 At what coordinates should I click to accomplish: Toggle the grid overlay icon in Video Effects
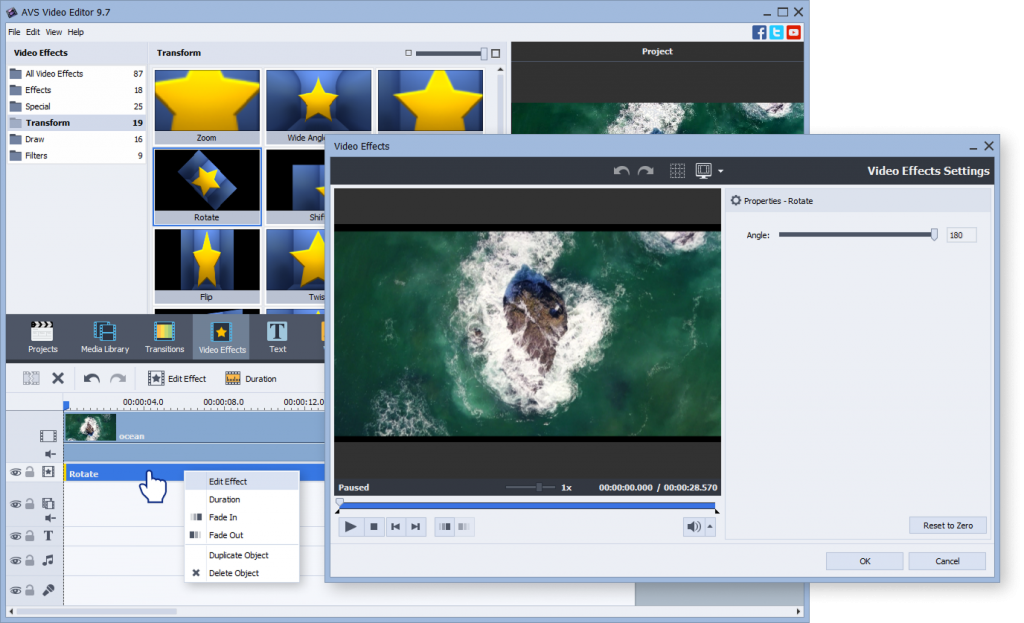[677, 171]
